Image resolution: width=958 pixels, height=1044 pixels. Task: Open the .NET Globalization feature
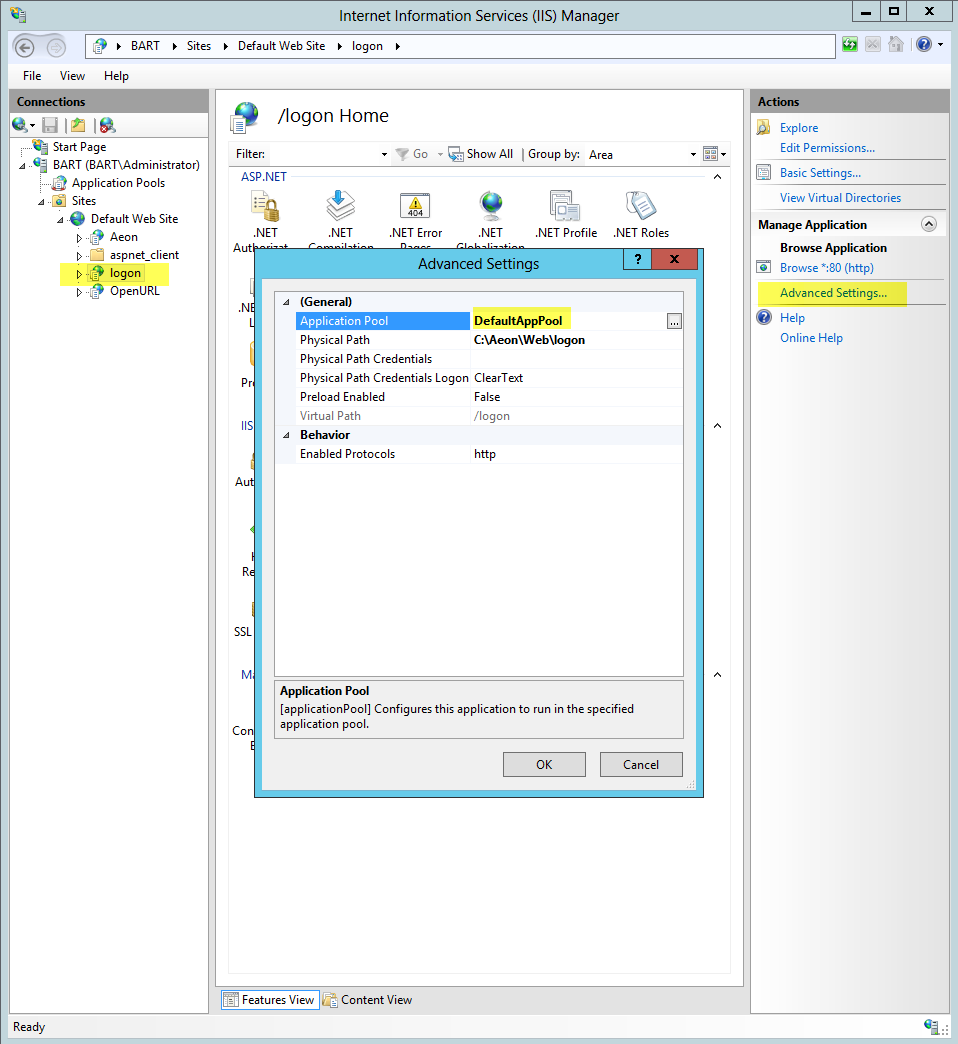tap(490, 205)
